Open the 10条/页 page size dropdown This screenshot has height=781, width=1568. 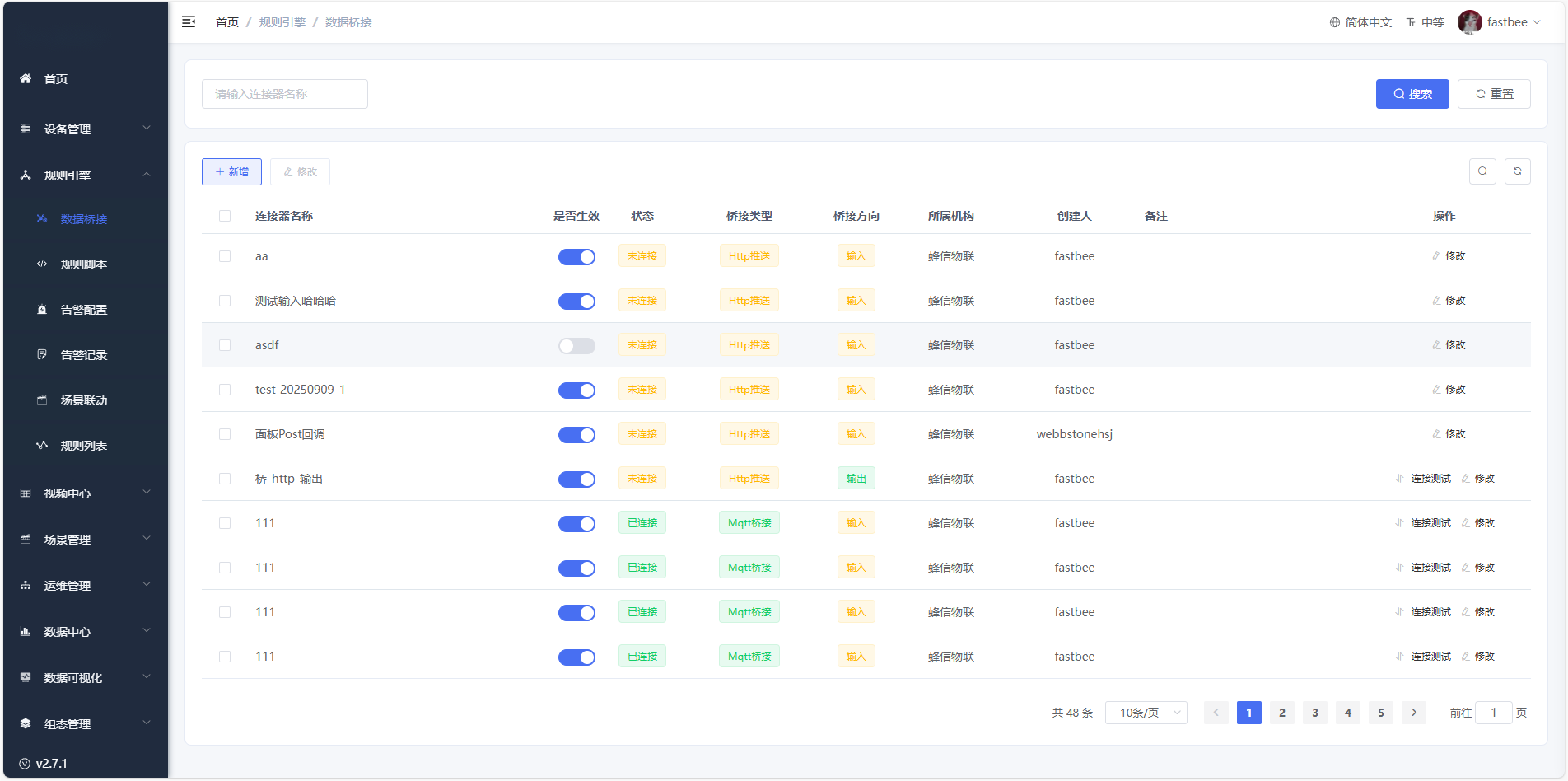(1146, 713)
